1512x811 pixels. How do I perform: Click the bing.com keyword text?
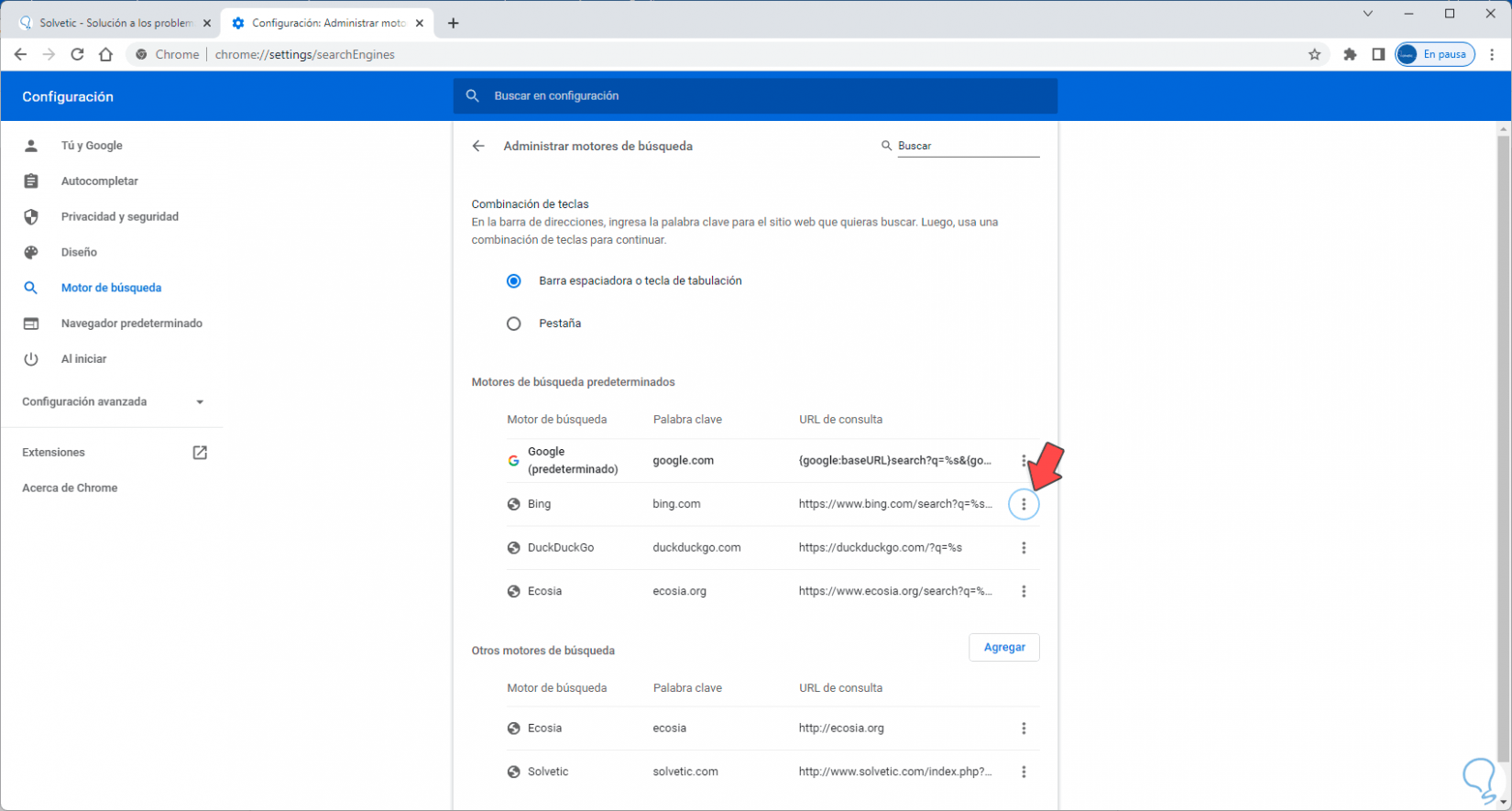[676, 504]
